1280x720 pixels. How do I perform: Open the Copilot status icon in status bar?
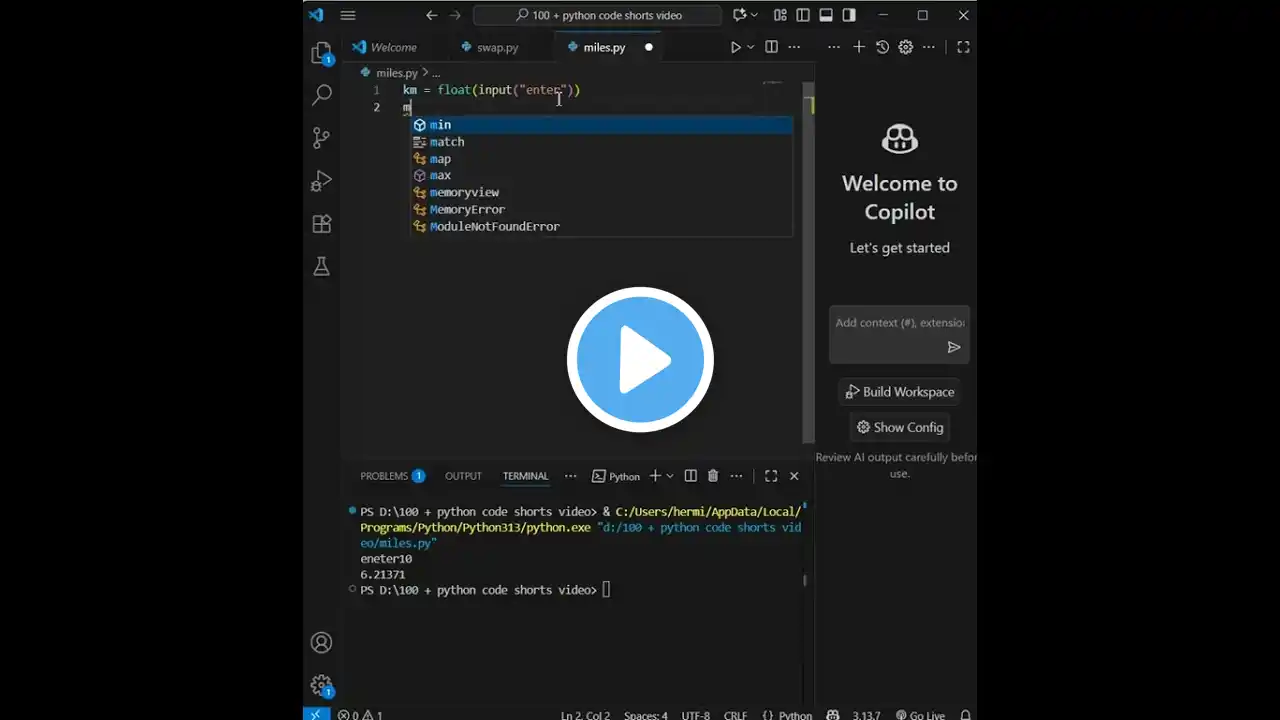[x=833, y=715]
